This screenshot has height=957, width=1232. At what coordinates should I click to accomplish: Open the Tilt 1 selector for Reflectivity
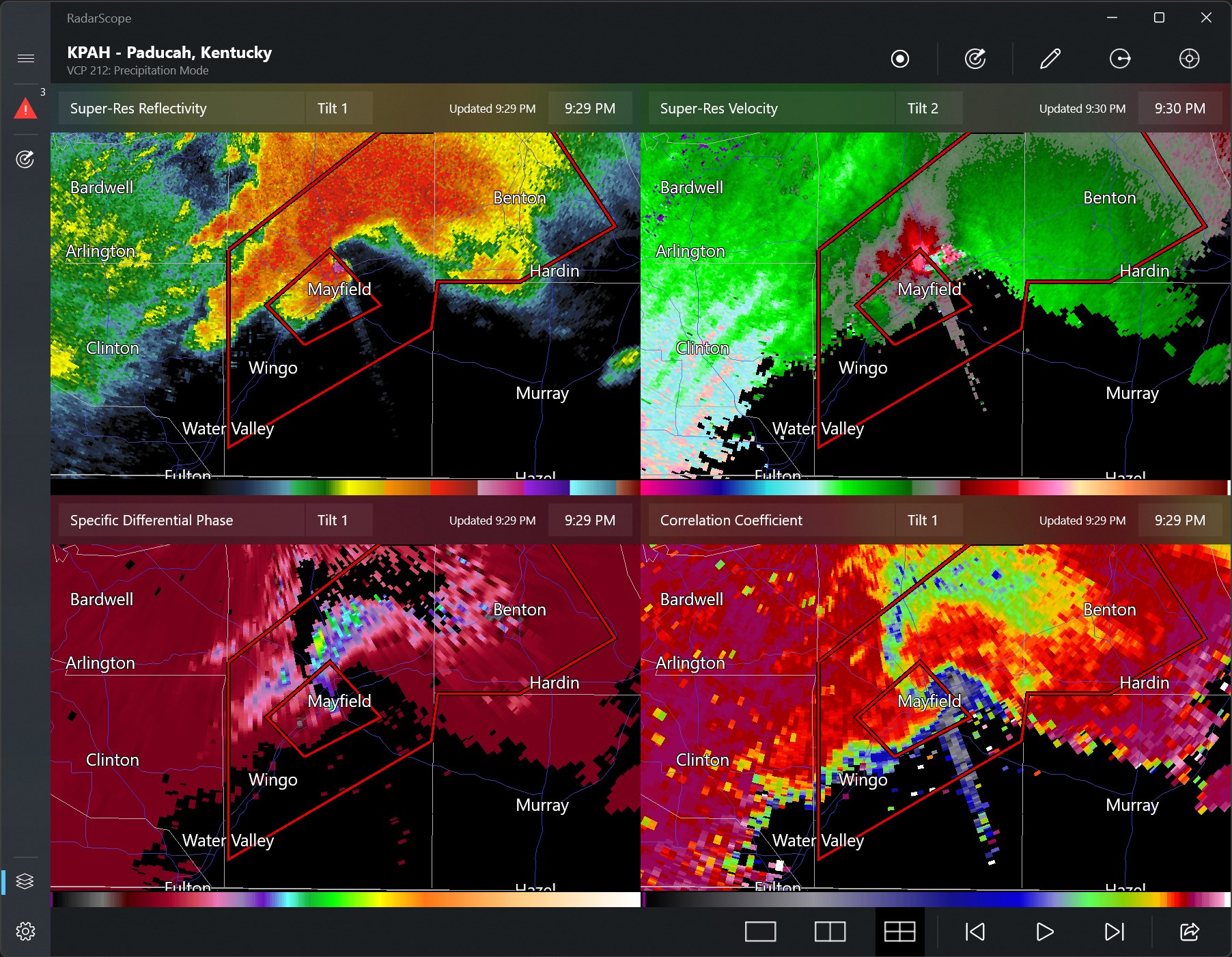(x=338, y=108)
